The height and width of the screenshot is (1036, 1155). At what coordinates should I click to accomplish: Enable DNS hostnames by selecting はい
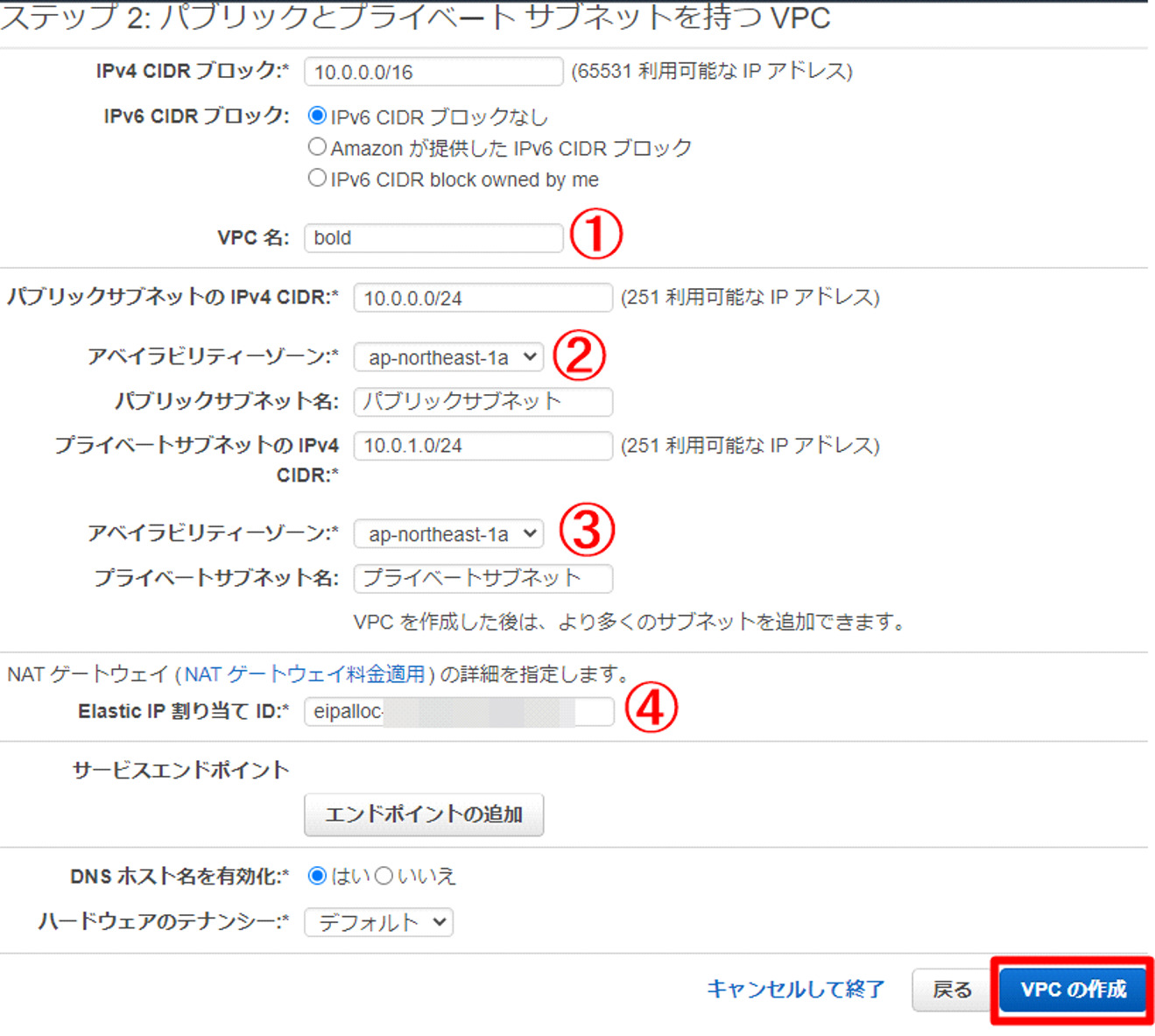[317, 875]
